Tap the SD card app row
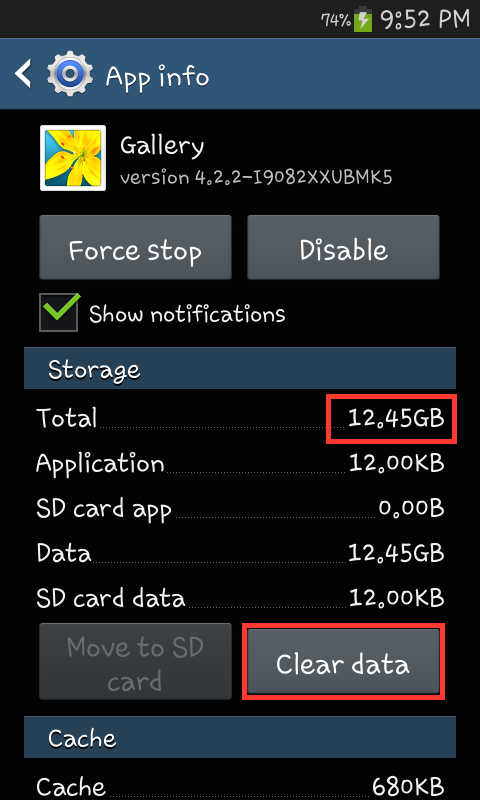 [x=240, y=508]
